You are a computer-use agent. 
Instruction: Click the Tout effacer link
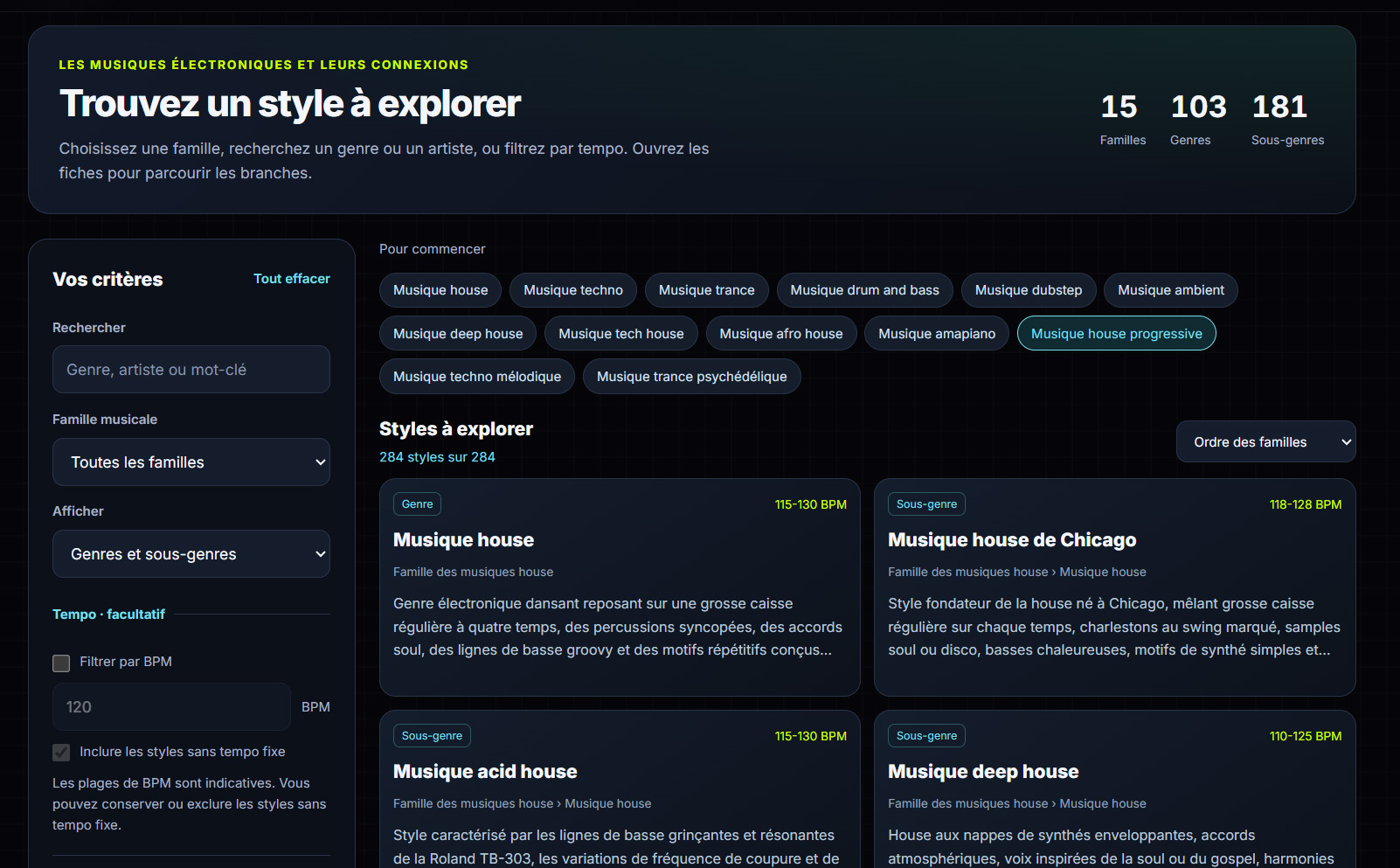coord(292,279)
